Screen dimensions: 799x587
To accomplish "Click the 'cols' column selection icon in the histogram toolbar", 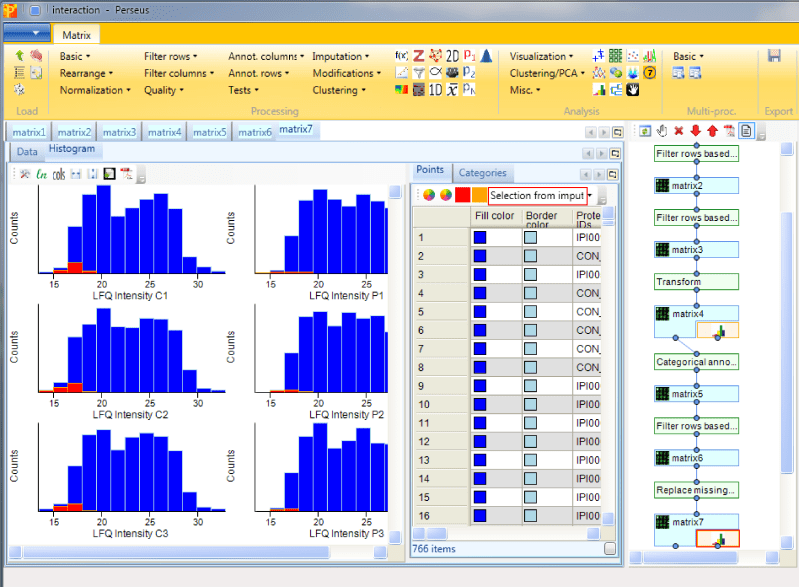I will pos(59,174).
